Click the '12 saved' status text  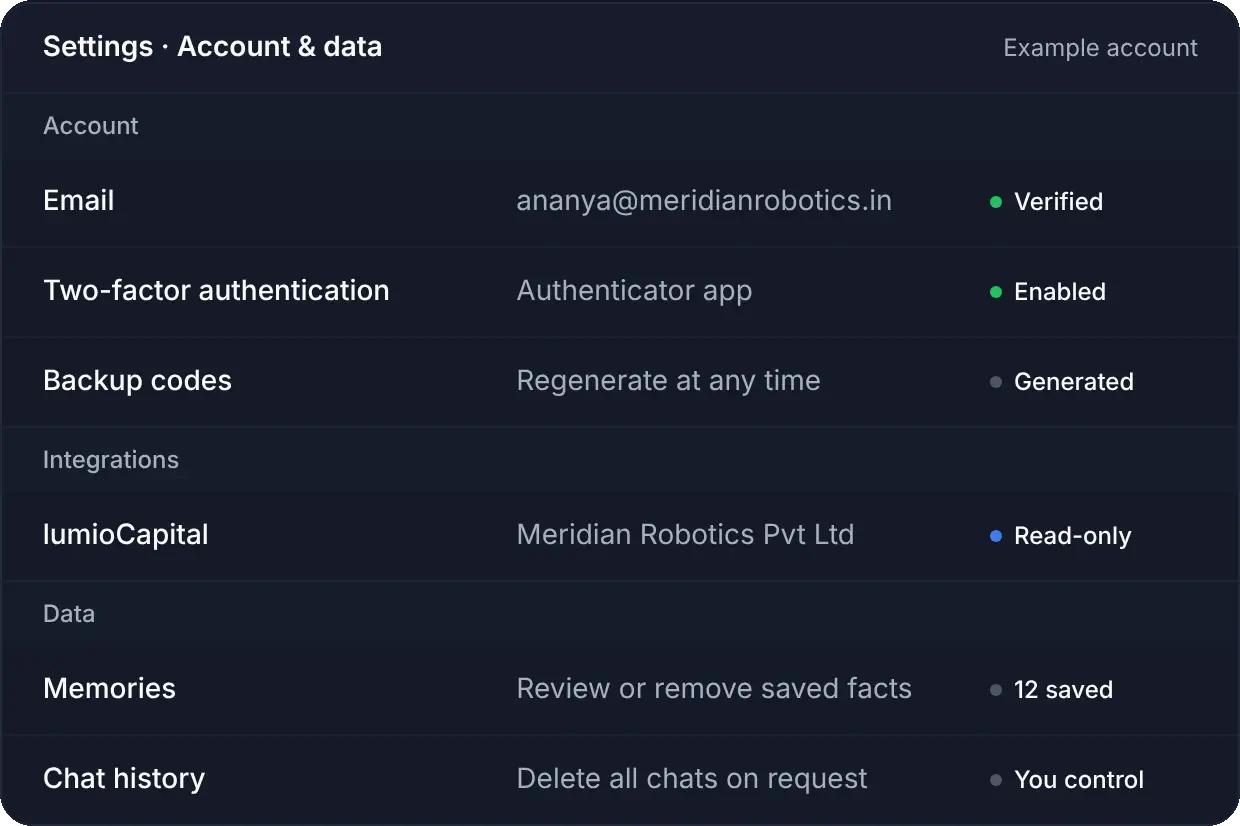pyautogui.click(x=1063, y=690)
